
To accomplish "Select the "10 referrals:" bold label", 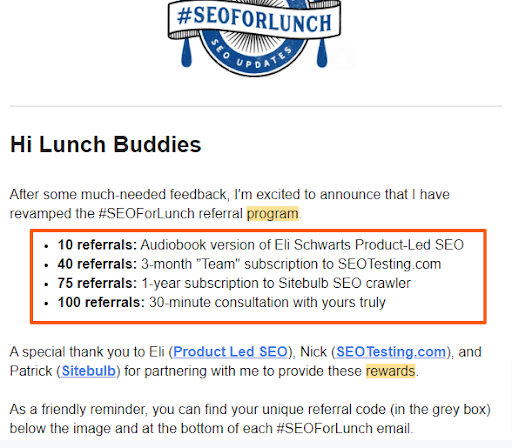I will tap(97, 245).
